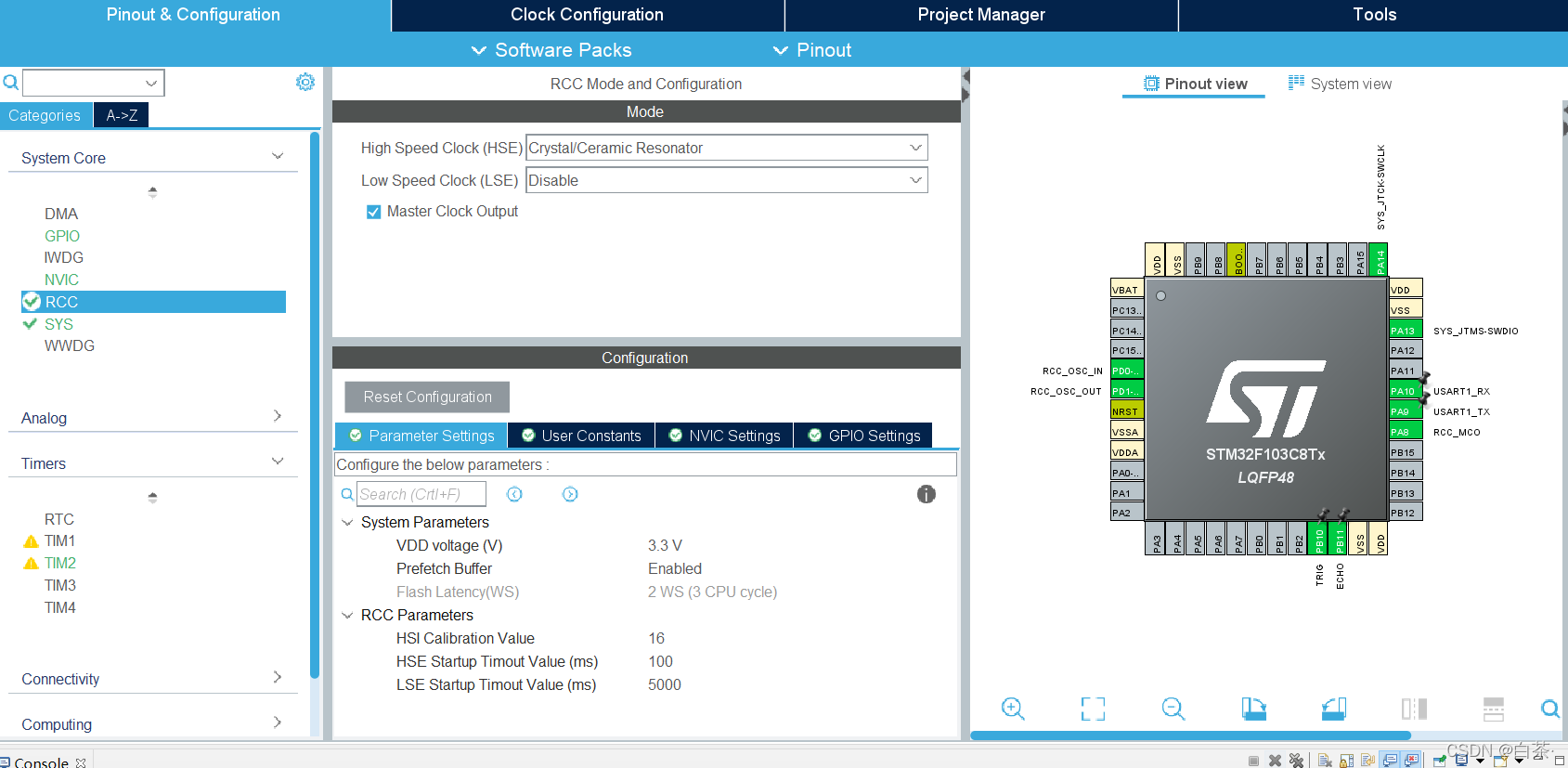Screen dimensions: 1568x768
Task: Select SYS in System Core list
Action: 58,324
